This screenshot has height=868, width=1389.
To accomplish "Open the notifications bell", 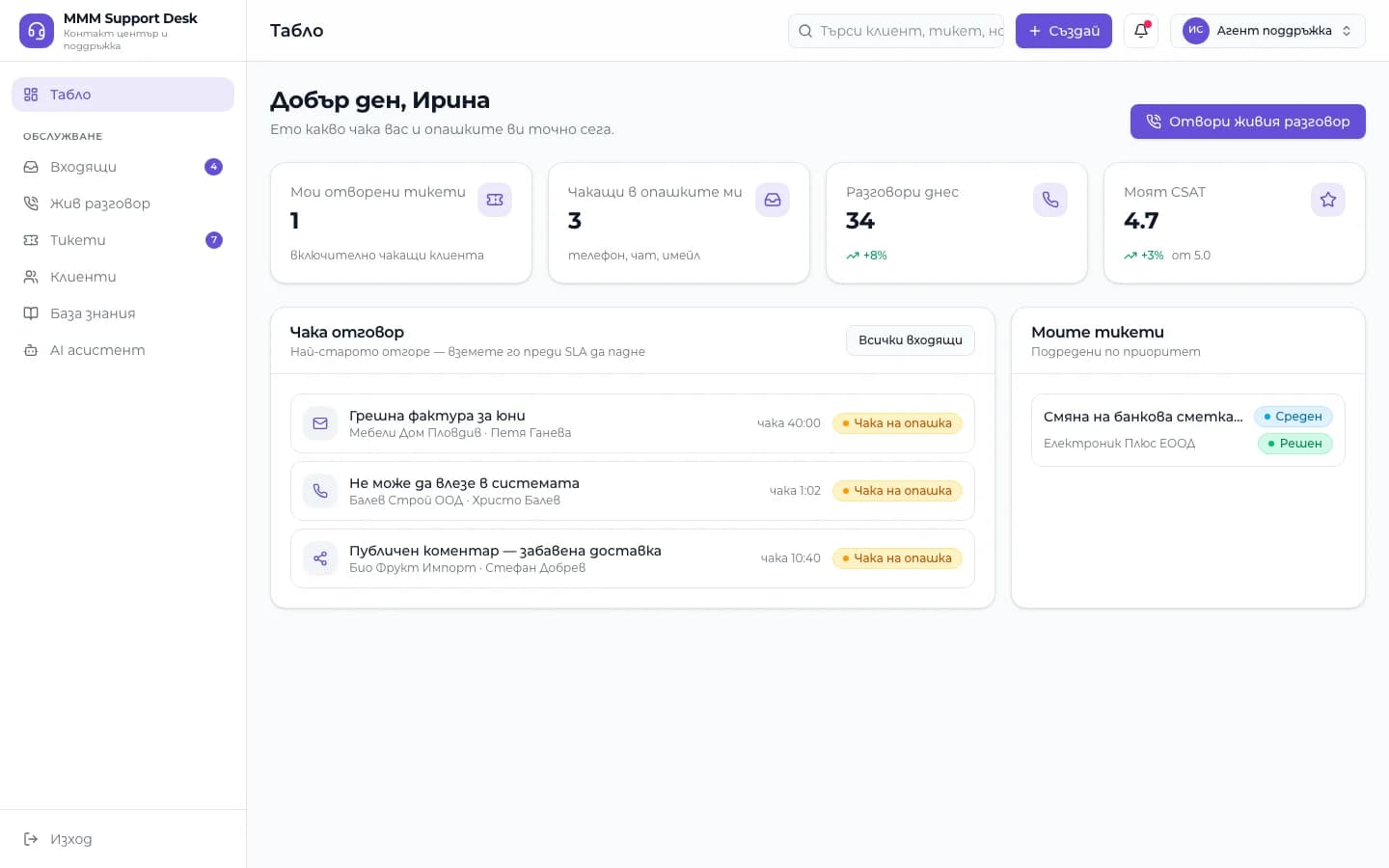I will [x=1141, y=31].
